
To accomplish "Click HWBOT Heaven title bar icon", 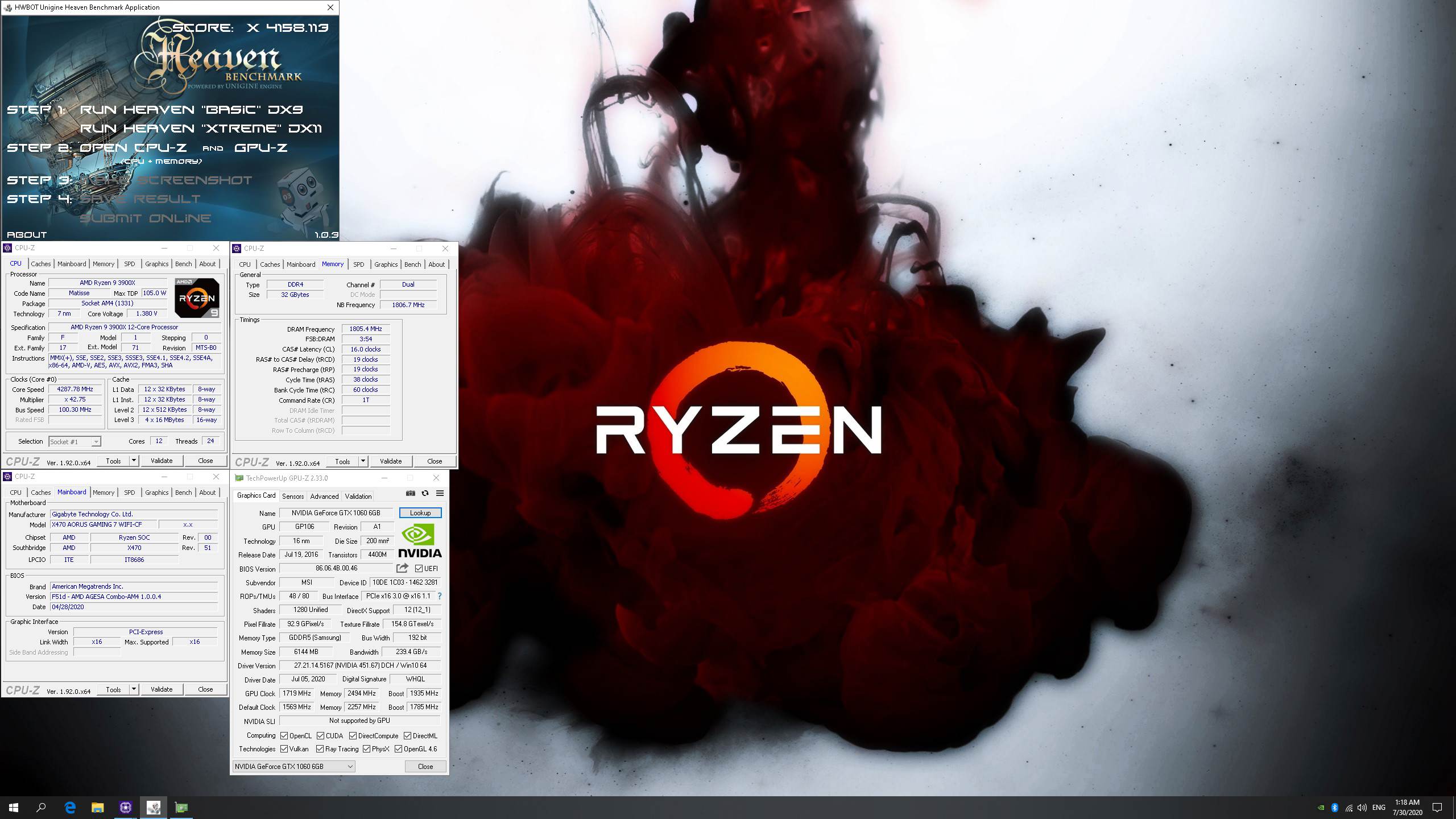I will [x=8, y=7].
